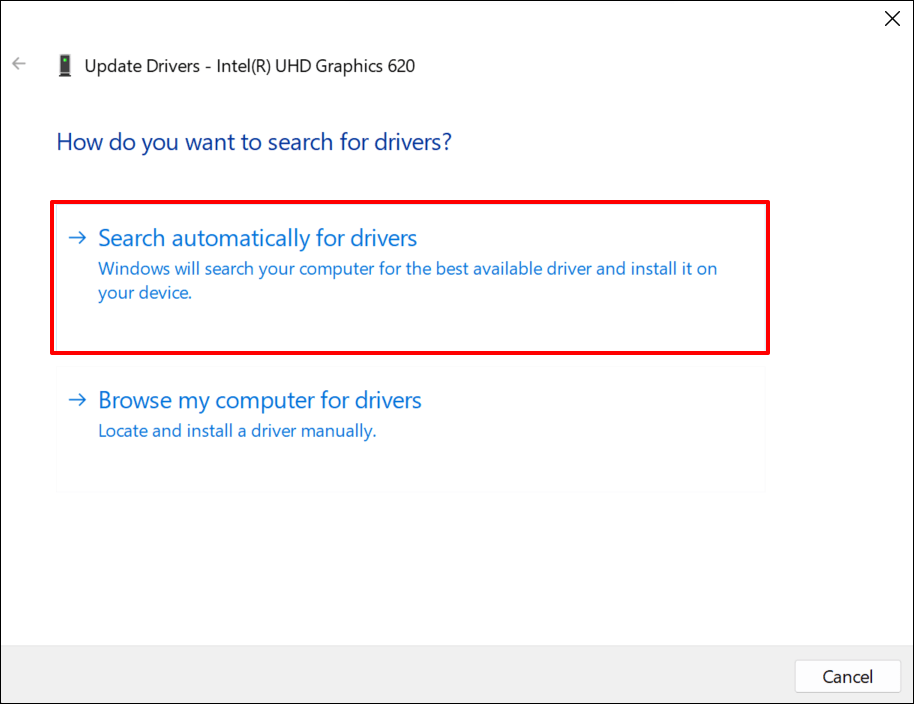
Task: Click the device icon beside Update Drivers title
Action: 66,66
